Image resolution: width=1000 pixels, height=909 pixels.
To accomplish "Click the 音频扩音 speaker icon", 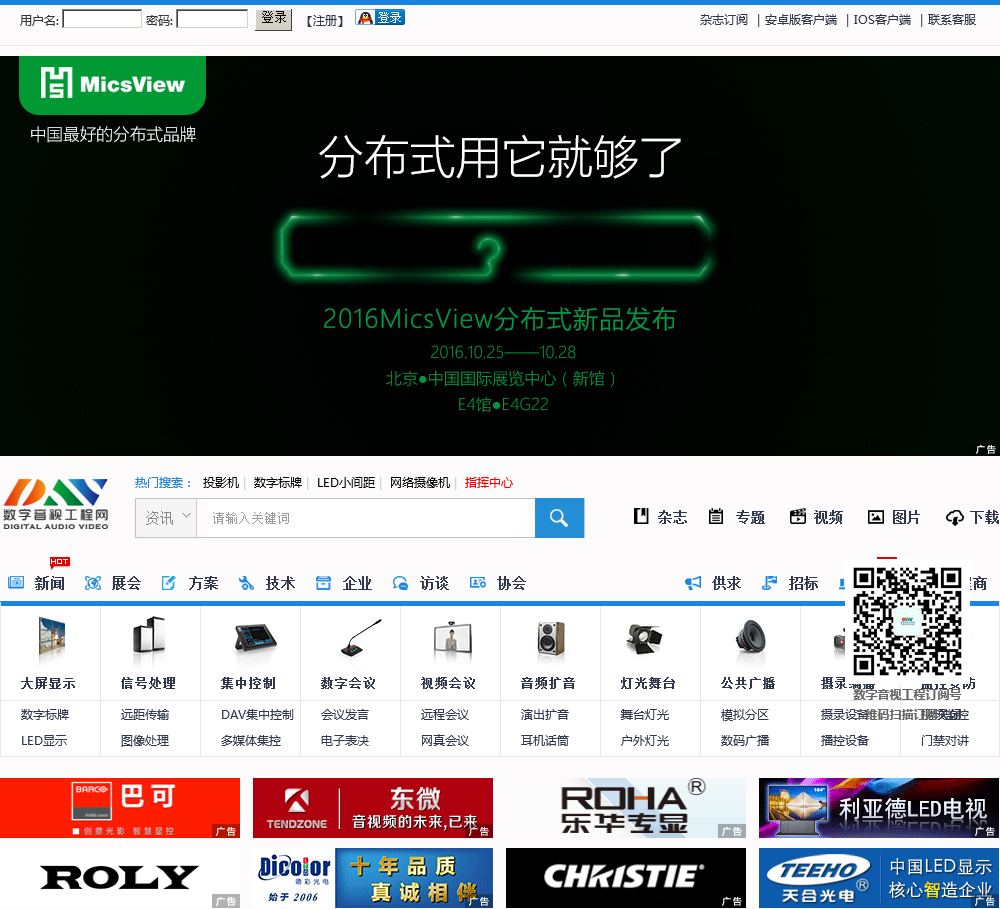I will pyautogui.click(x=551, y=639).
